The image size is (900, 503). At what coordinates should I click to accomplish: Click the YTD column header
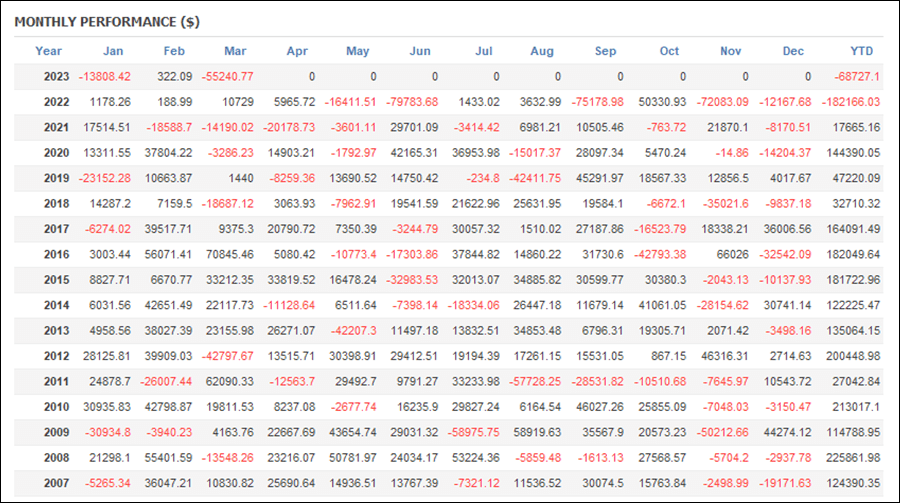(x=862, y=51)
